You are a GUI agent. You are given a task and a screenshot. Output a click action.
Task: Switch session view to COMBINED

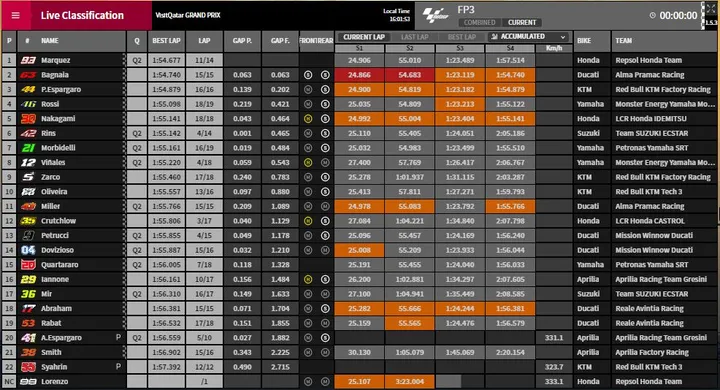click(x=479, y=23)
